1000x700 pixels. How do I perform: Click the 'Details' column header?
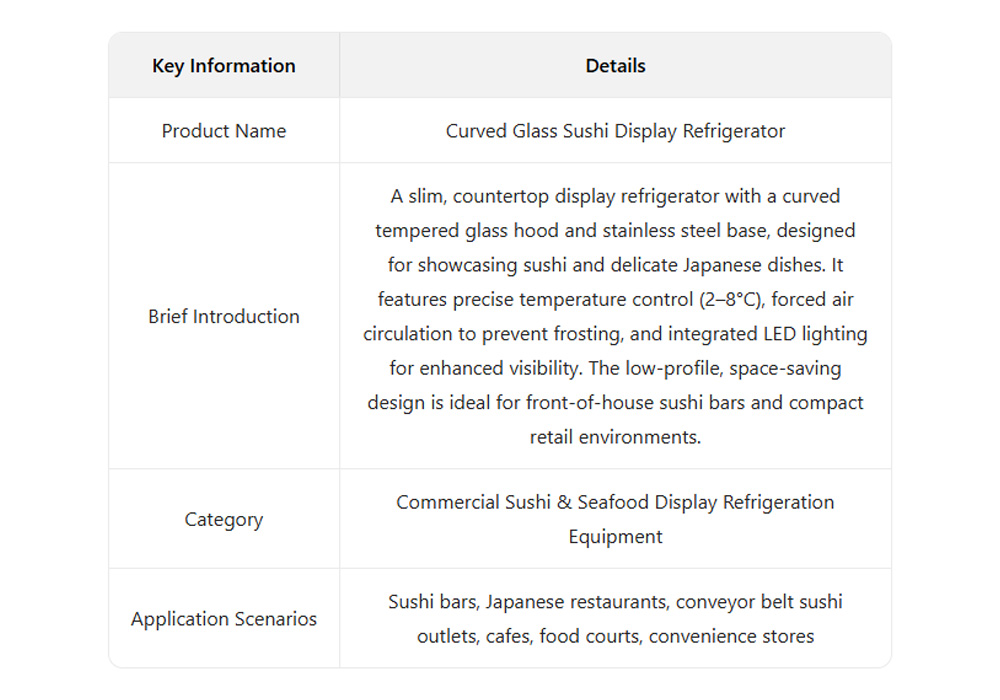click(615, 66)
